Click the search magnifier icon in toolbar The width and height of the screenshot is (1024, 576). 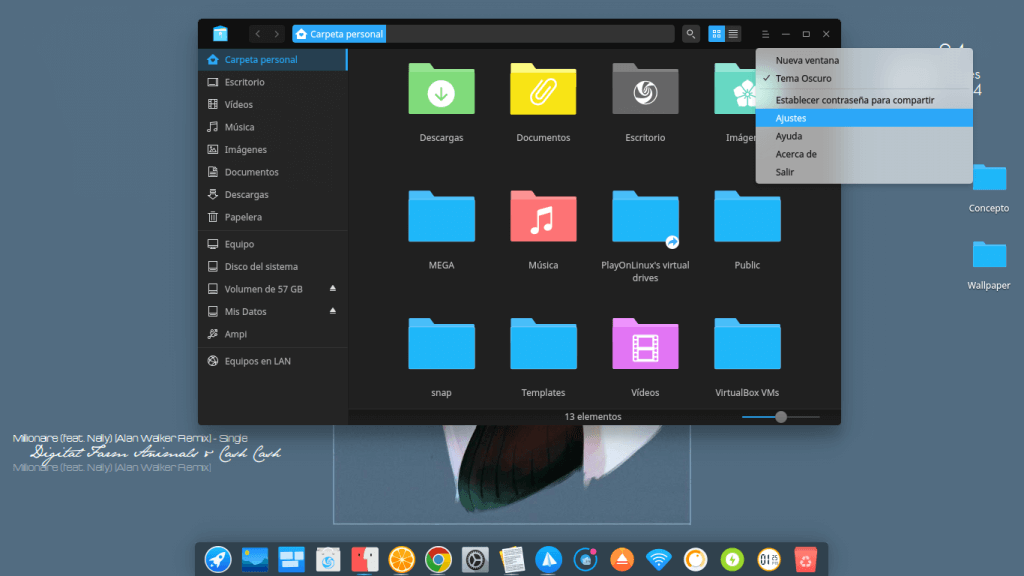pyautogui.click(x=691, y=34)
